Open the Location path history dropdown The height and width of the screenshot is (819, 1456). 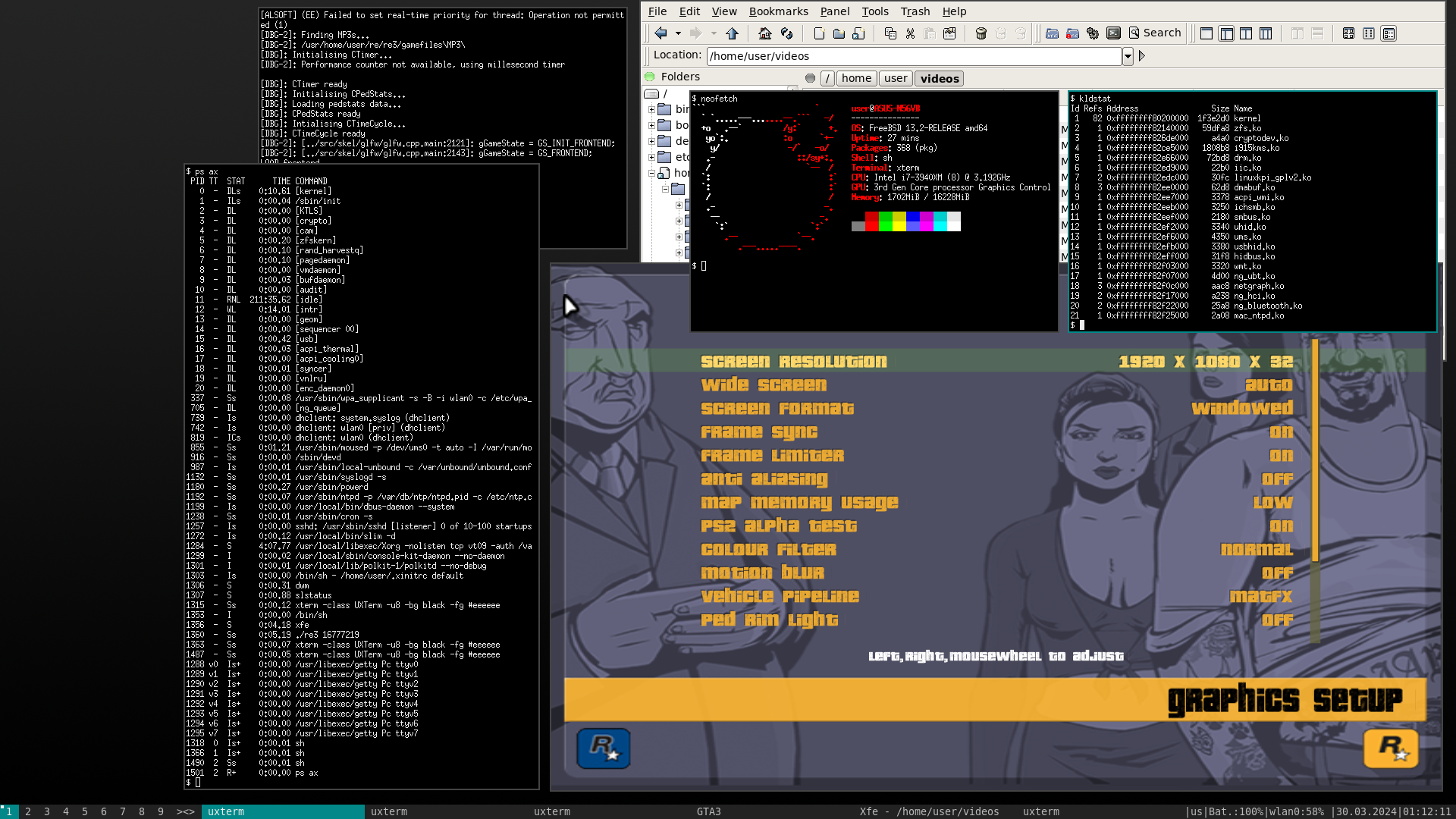point(1128,56)
